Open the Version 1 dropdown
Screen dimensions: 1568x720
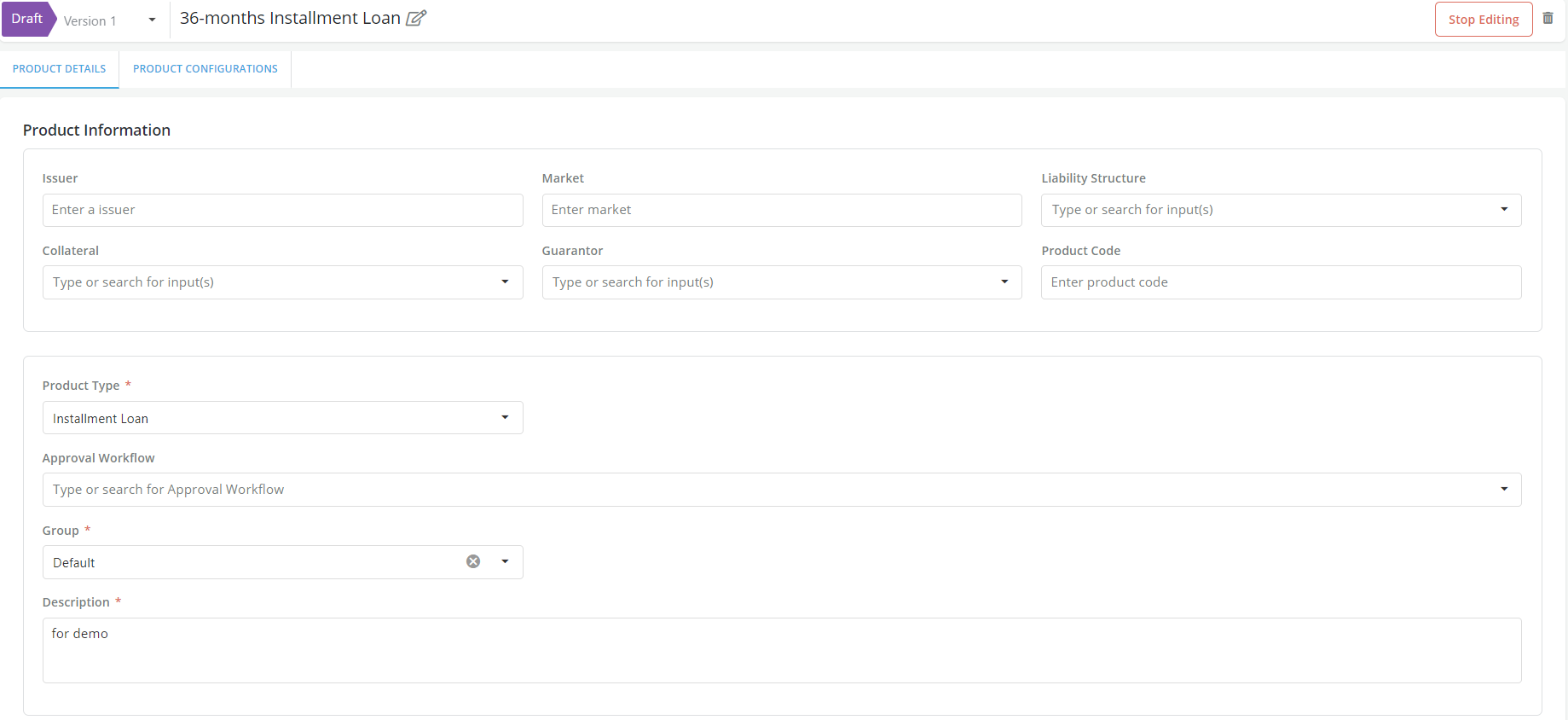tap(152, 20)
